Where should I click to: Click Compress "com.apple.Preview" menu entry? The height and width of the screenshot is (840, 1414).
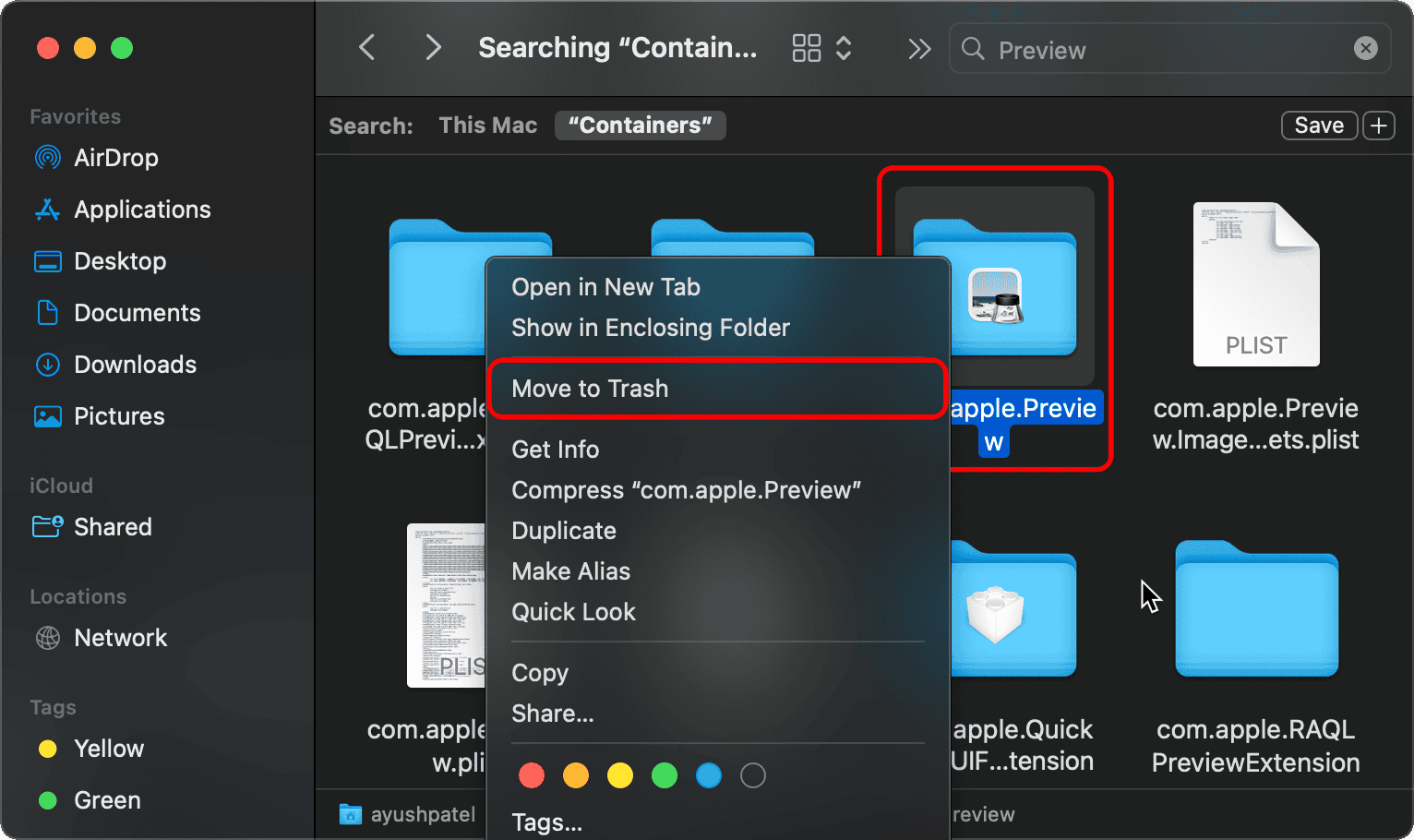[686, 490]
